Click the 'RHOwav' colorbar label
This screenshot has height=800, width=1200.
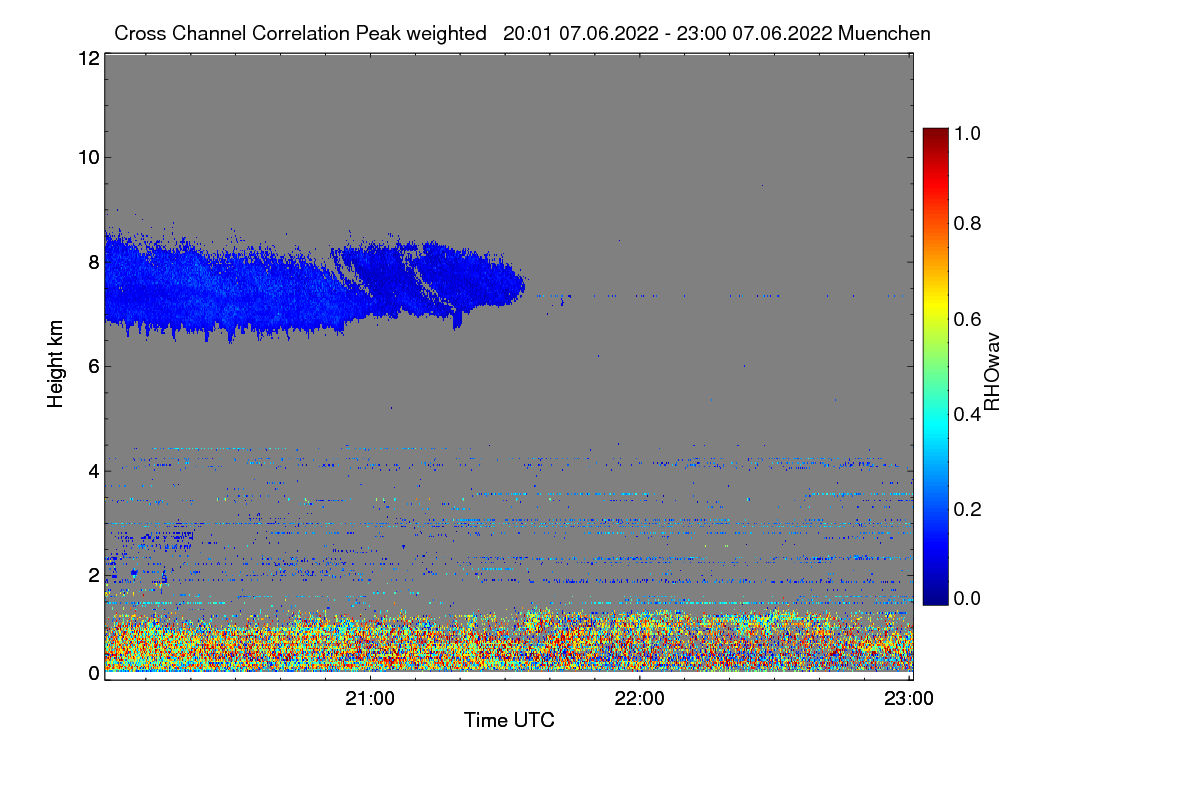[x=992, y=371]
